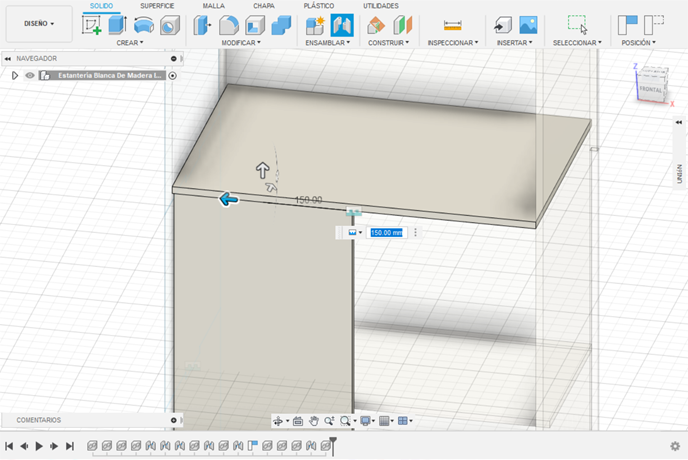
Task: Click the timeline end marker handle
Action: [333, 445]
